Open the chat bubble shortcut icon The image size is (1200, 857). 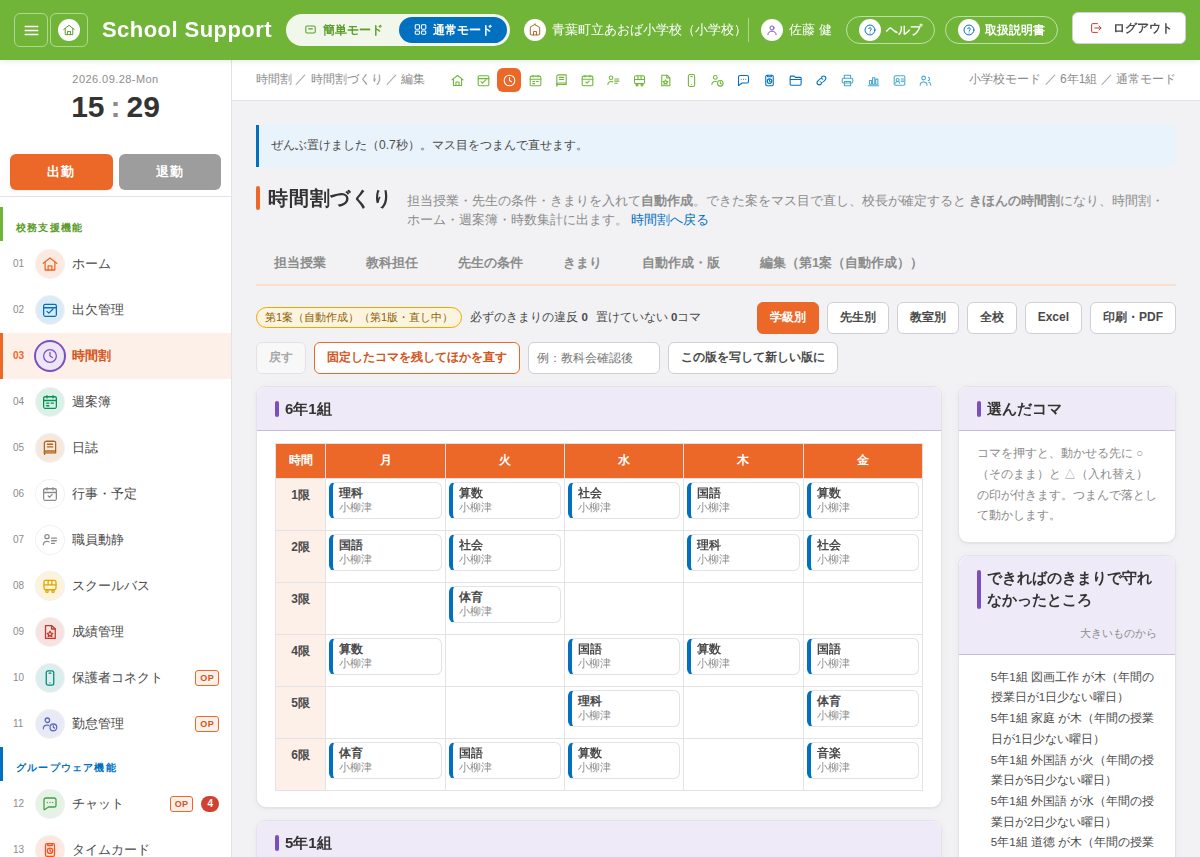click(743, 80)
